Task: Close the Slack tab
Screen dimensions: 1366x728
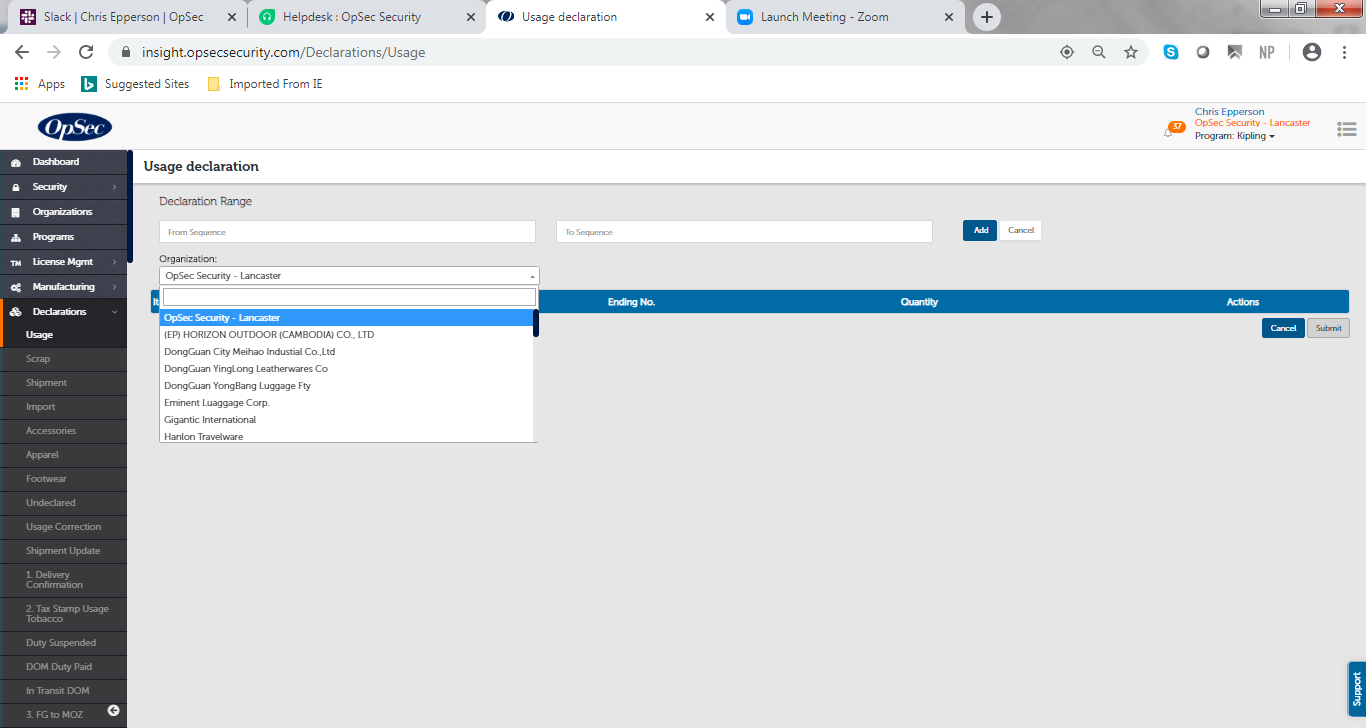Action: pyautogui.click(x=231, y=17)
